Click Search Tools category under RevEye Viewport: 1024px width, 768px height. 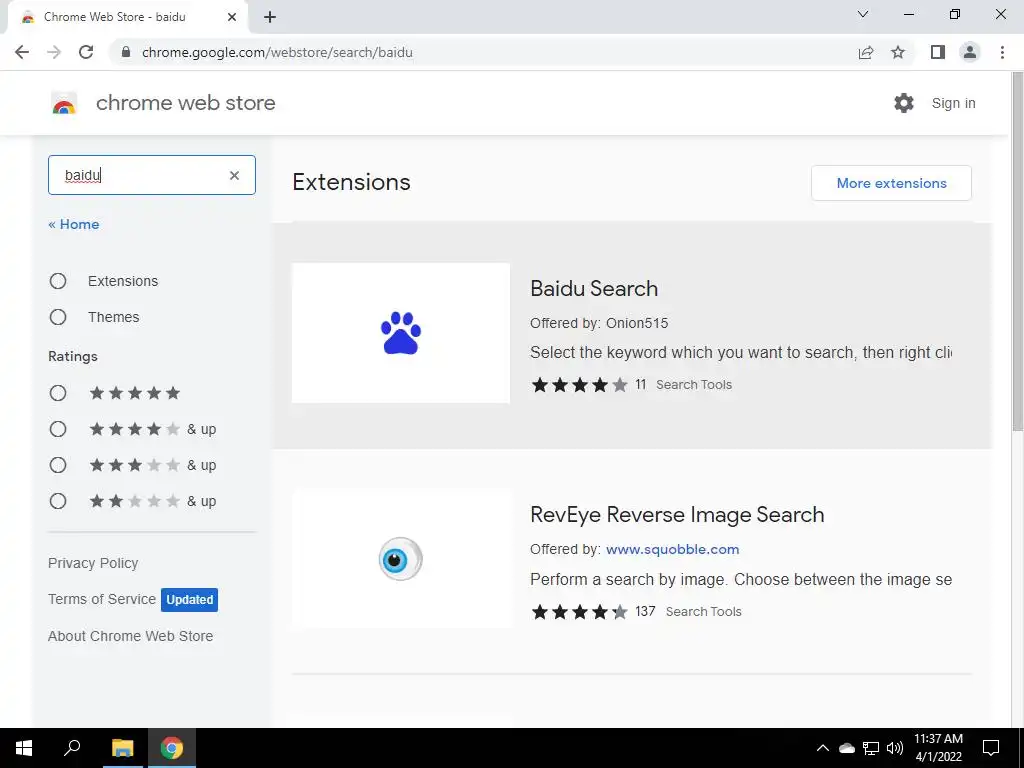703,611
